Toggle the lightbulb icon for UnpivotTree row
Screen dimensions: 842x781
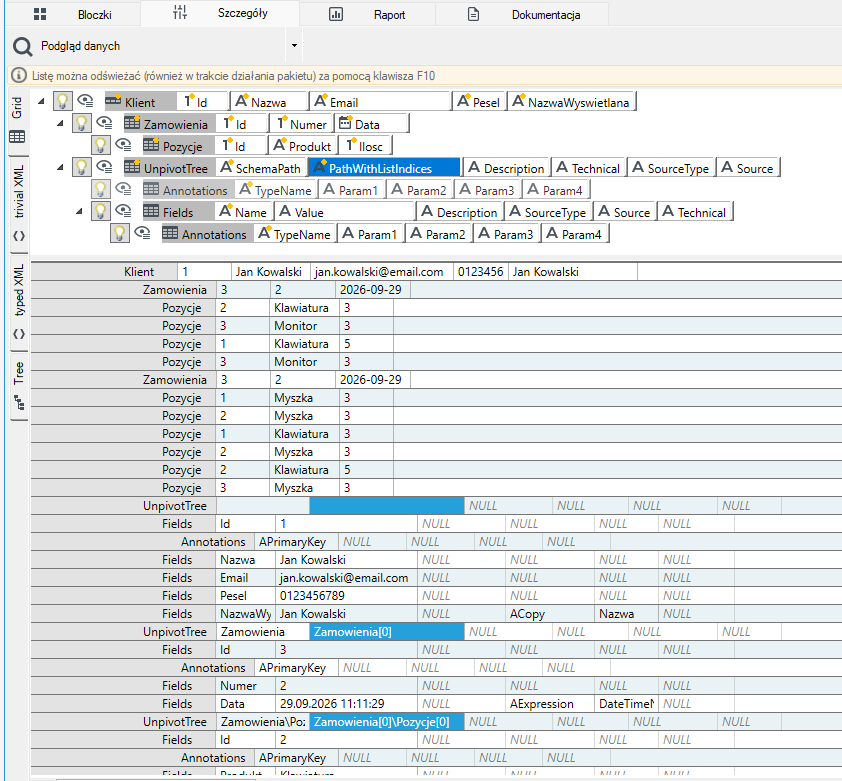pos(82,167)
